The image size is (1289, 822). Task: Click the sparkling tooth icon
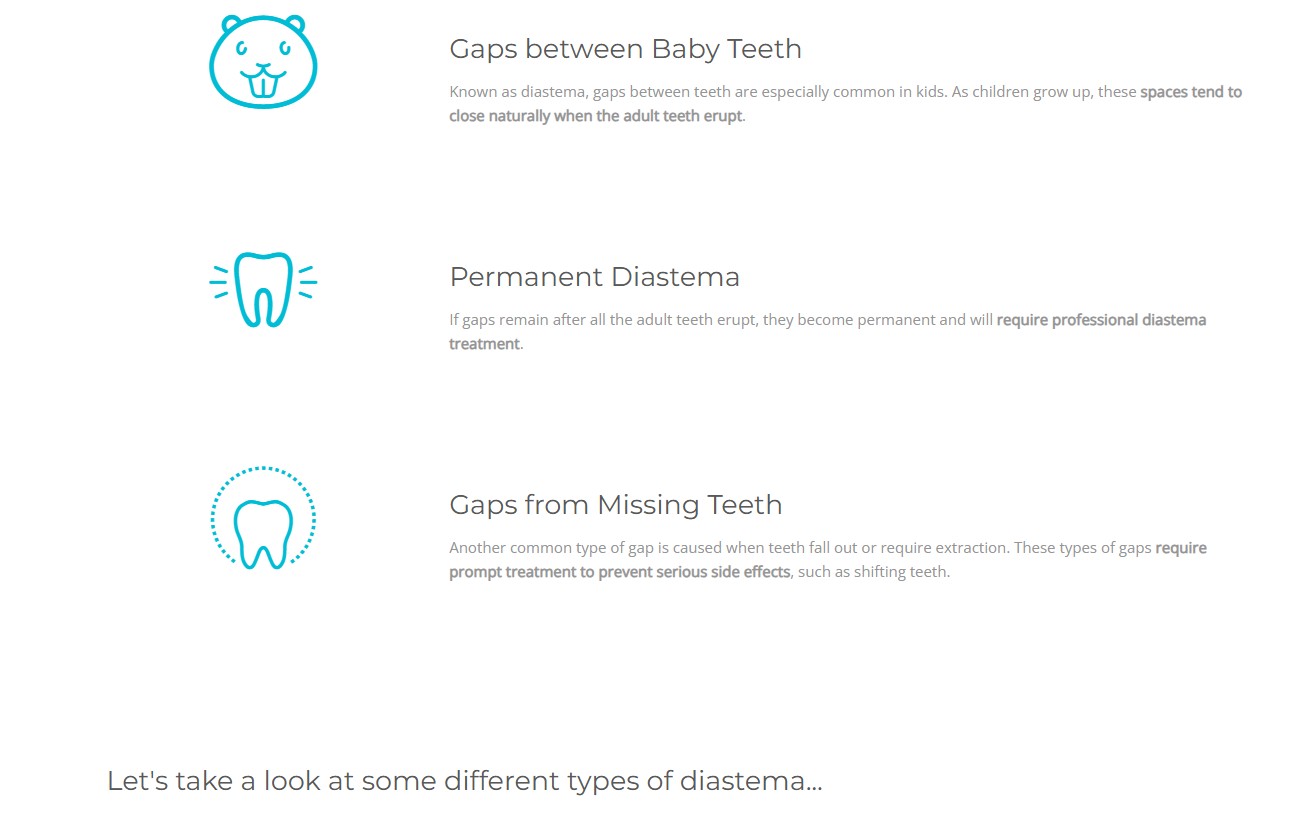point(263,288)
